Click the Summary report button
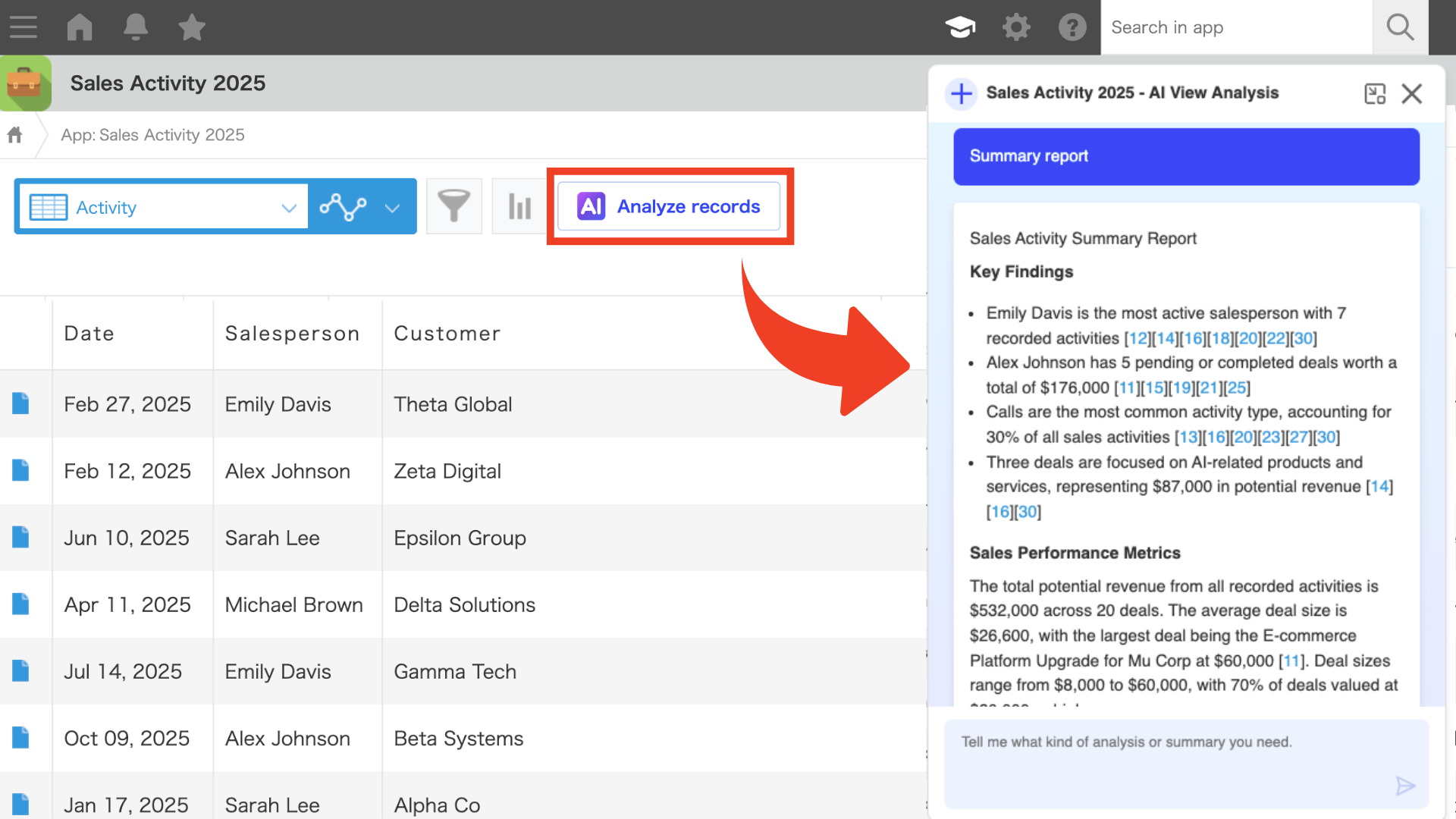Screen dimensions: 1456x819 pyautogui.click(x=1186, y=156)
